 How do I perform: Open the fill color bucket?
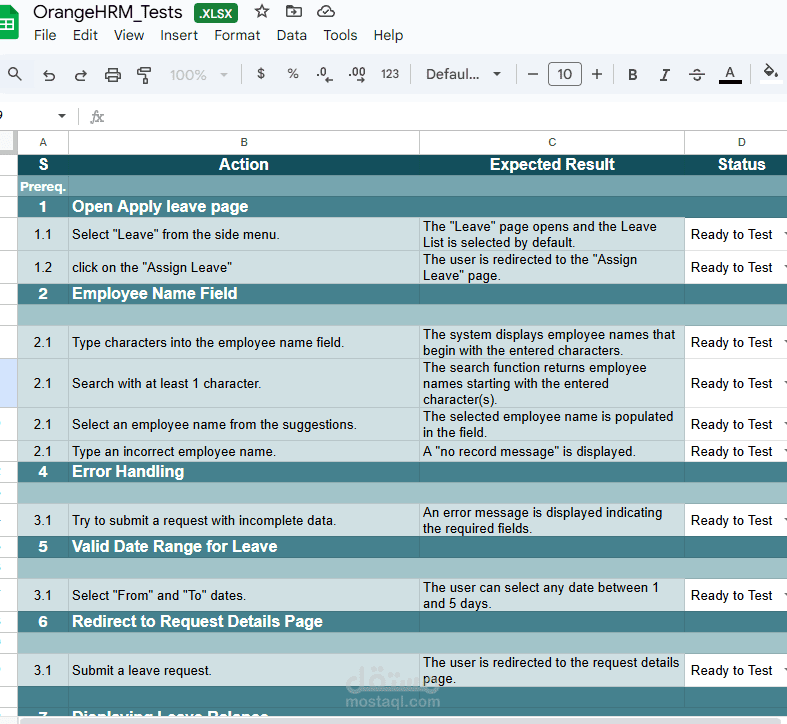coord(770,73)
